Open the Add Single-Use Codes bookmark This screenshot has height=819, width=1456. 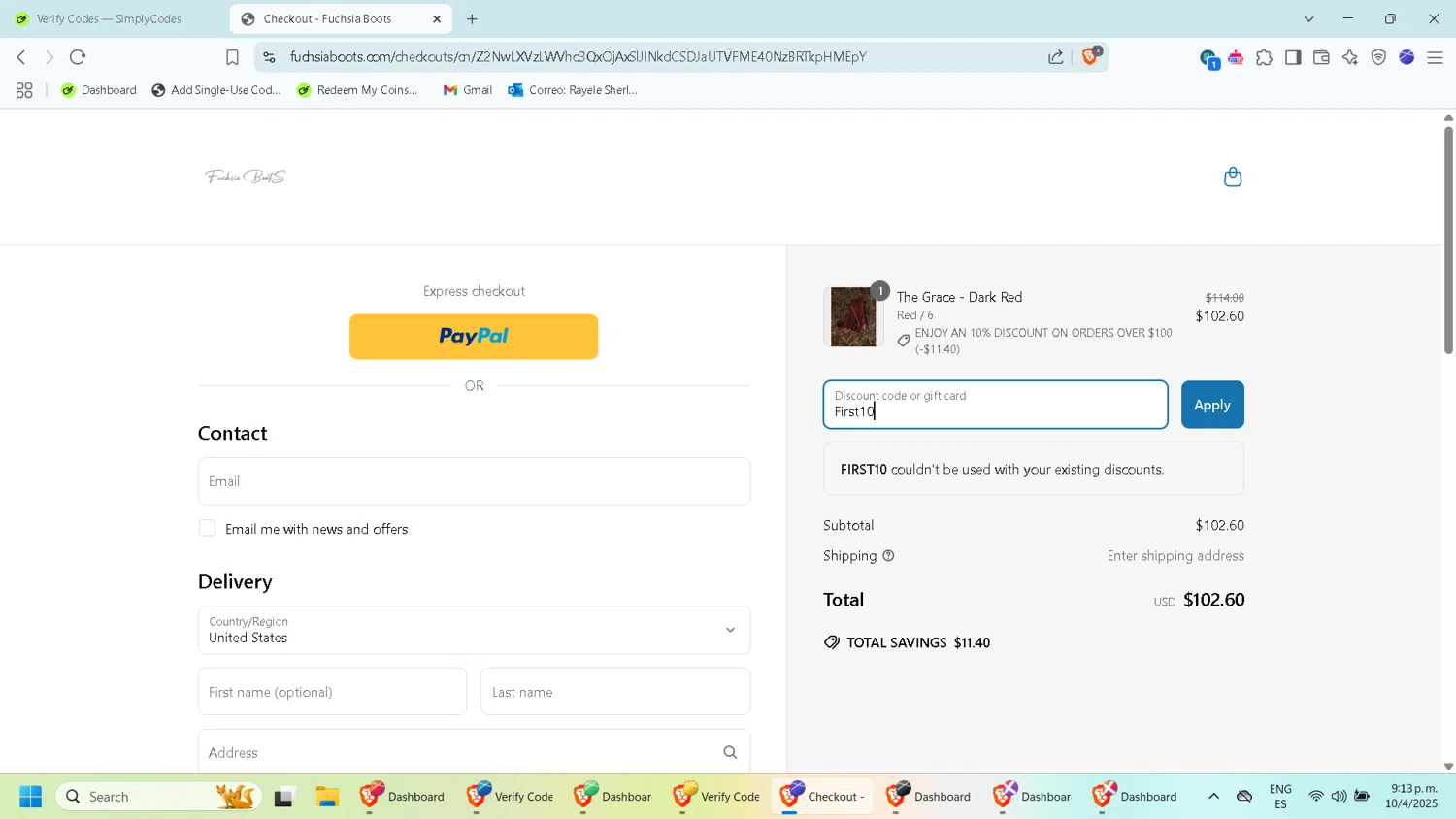215,90
